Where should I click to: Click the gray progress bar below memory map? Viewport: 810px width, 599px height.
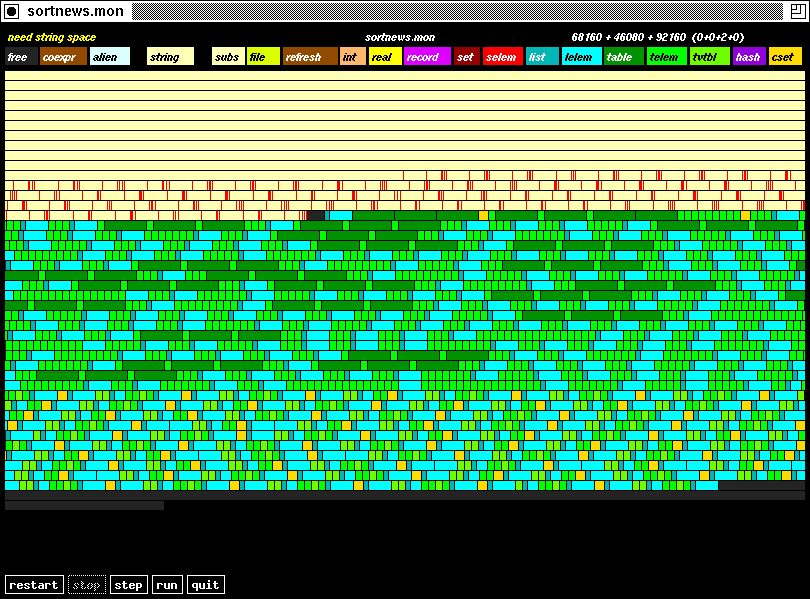click(84, 506)
